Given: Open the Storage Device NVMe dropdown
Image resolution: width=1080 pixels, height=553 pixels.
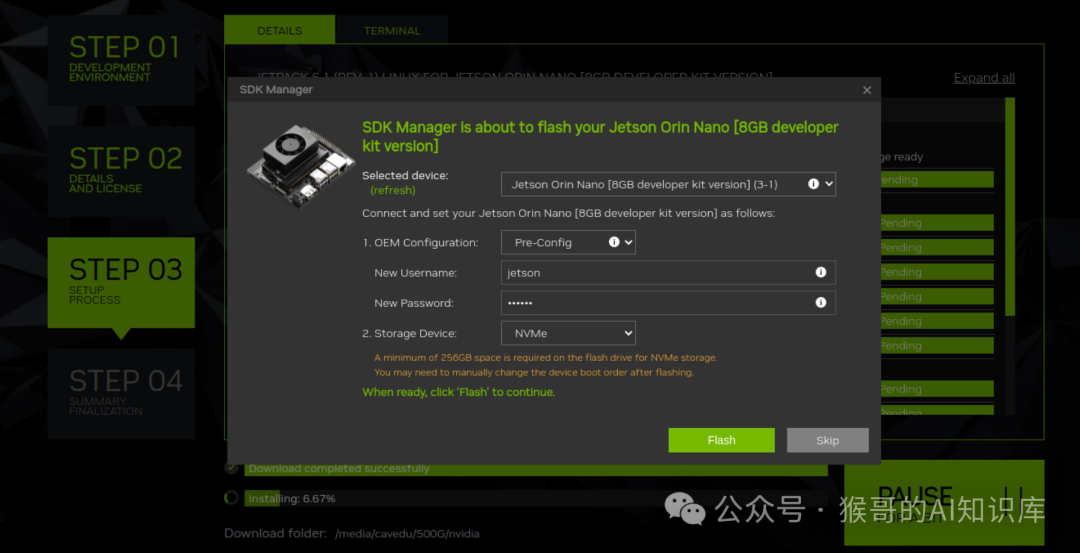Looking at the screenshot, I should click(x=568, y=333).
